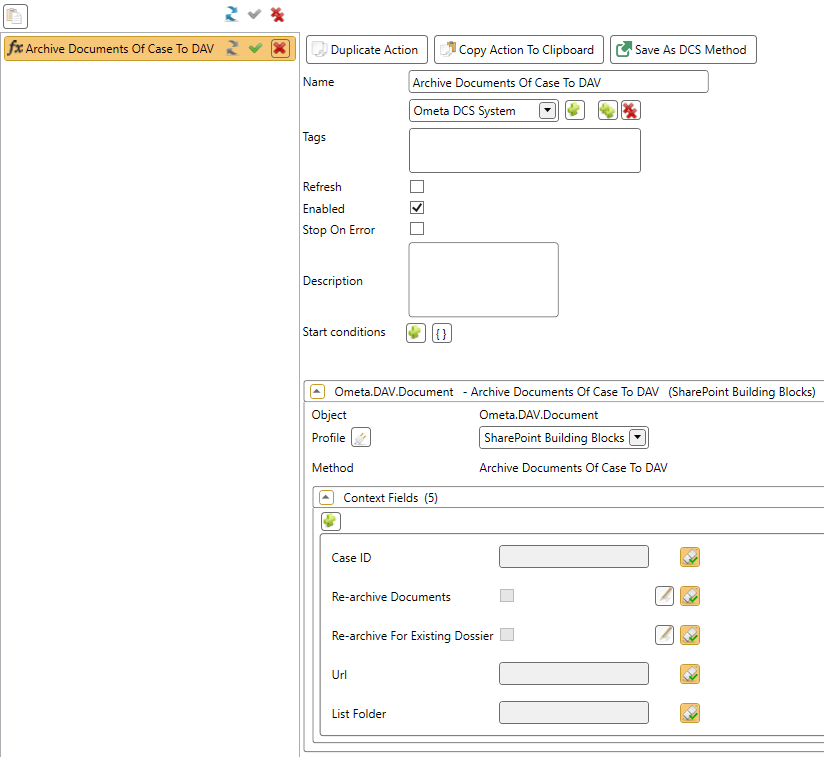The width and height of the screenshot is (824, 757).
Task: Collapse the Ometa.DAV.Document panel
Action: tap(317, 391)
